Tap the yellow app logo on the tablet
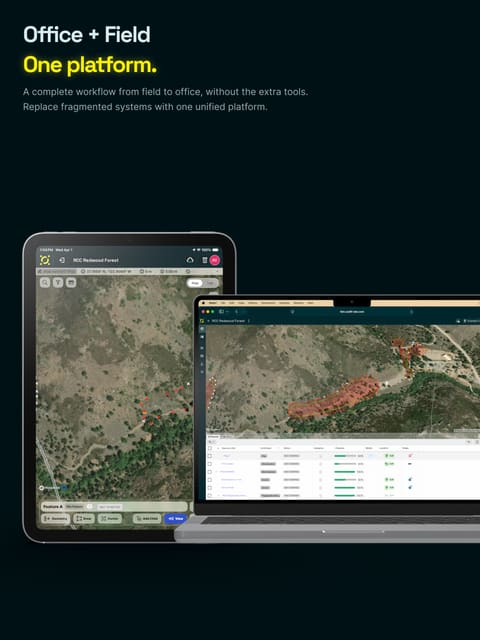The width and height of the screenshot is (480, 640). click(x=45, y=260)
